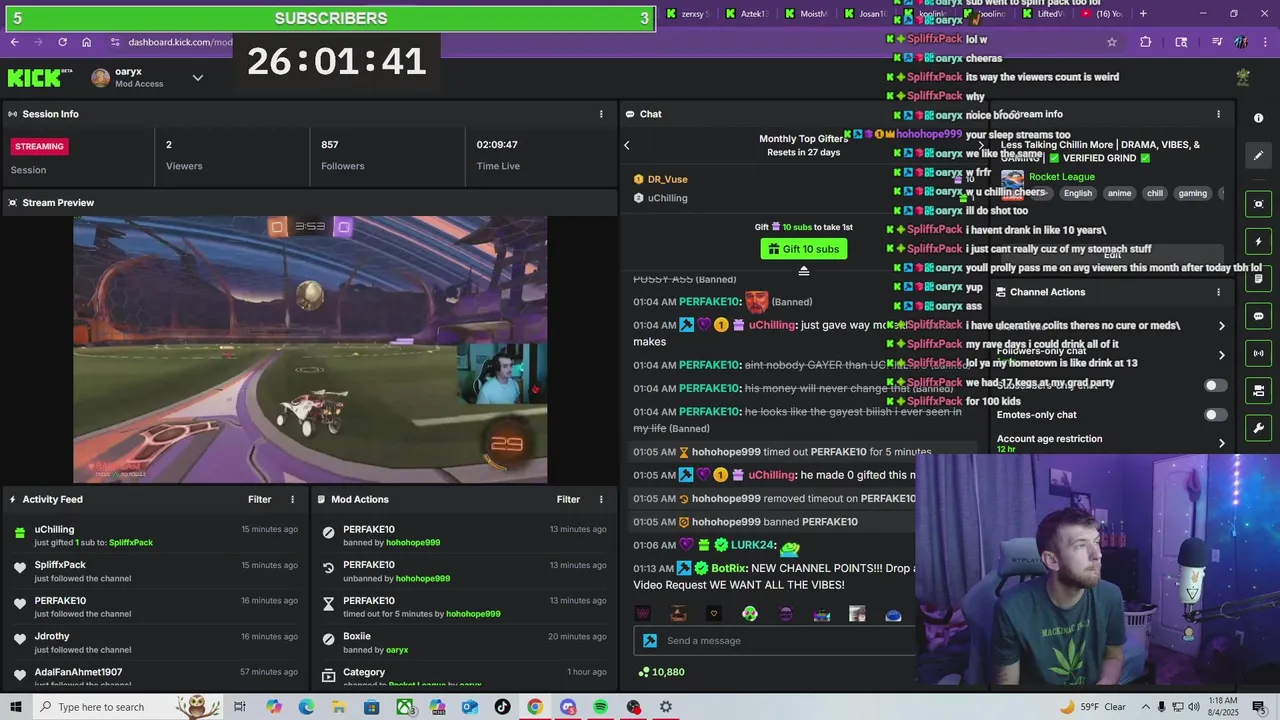Image resolution: width=1280 pixels, height=720 pixels.
Task: Click the Send a message field
Action: click(774, 641)
